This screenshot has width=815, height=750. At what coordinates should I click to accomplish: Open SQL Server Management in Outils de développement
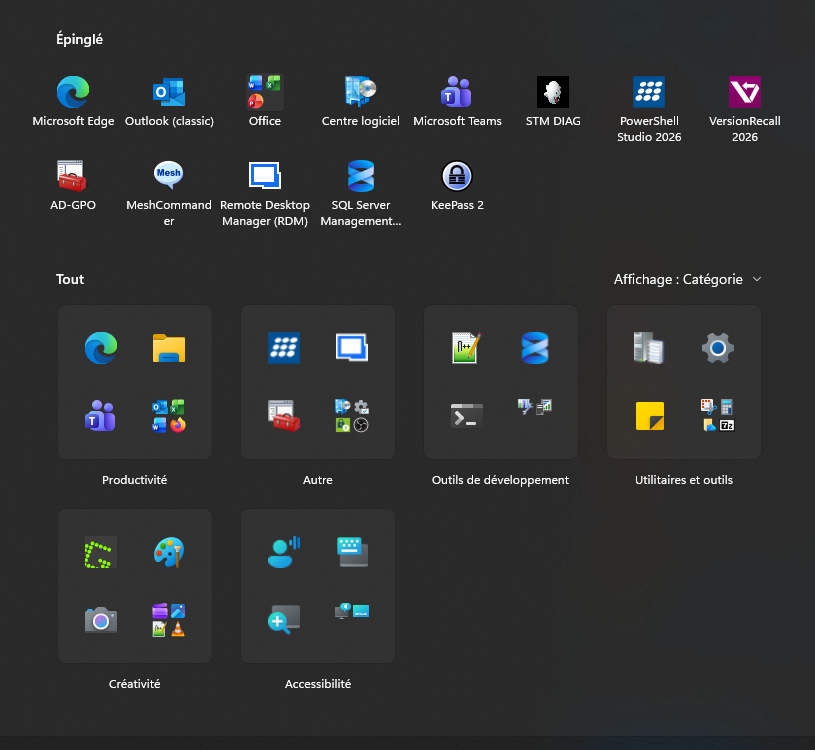point(535,348)
